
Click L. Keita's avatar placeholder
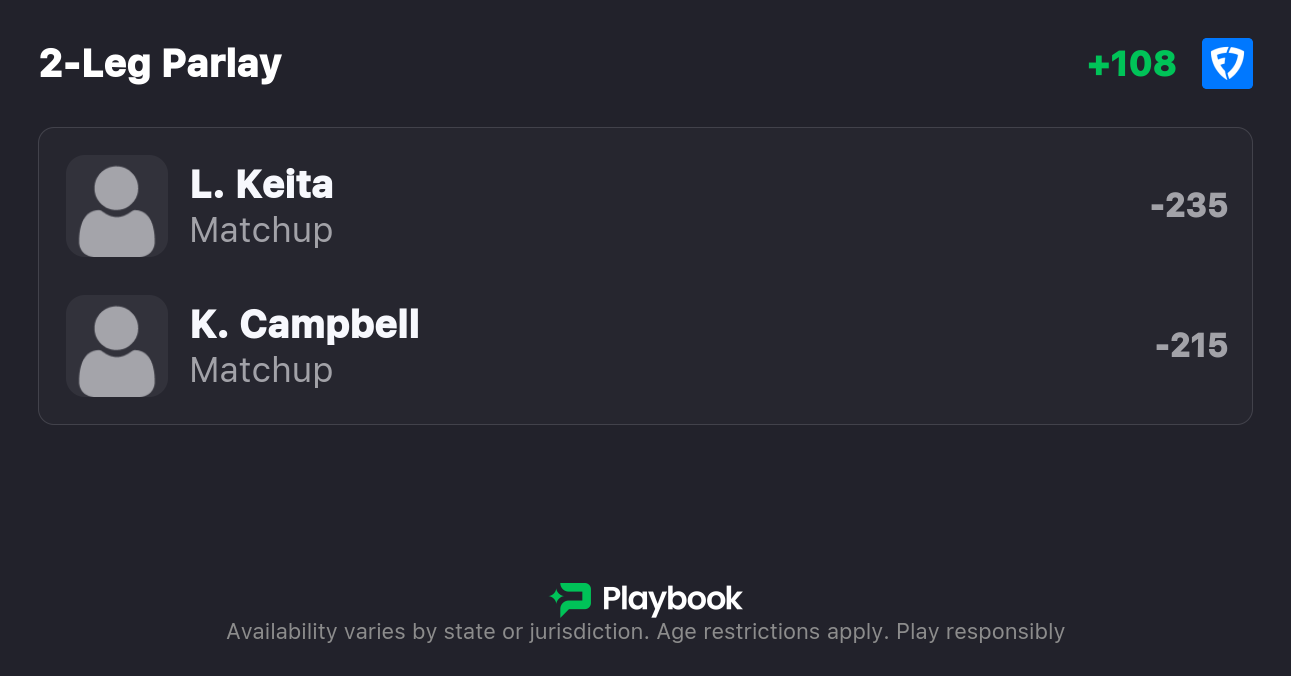click(x=117, y=206)
